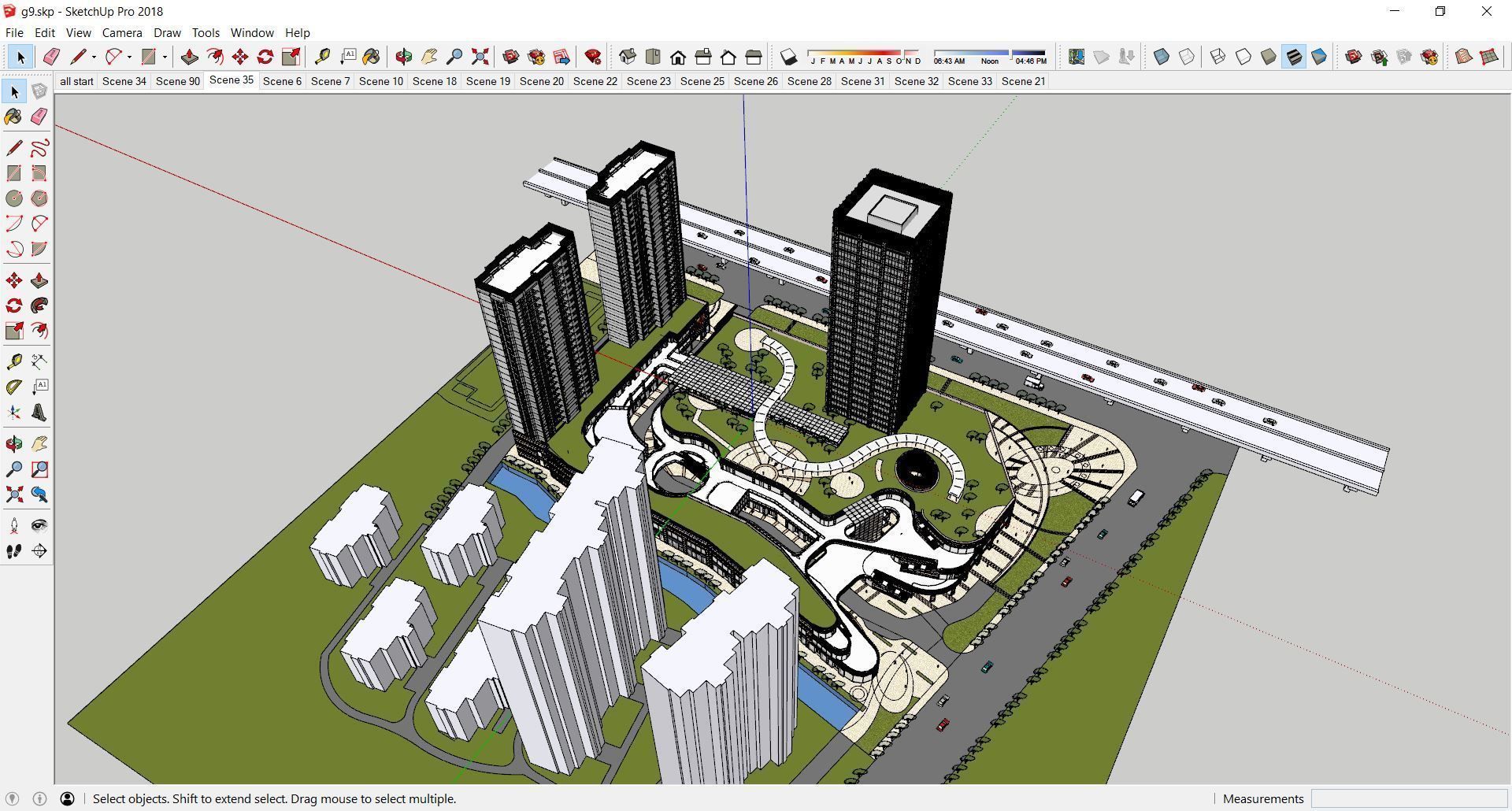Select the Look Around eye tool
Viewport: 1512px width, 811px height.
tap(39, 526)
